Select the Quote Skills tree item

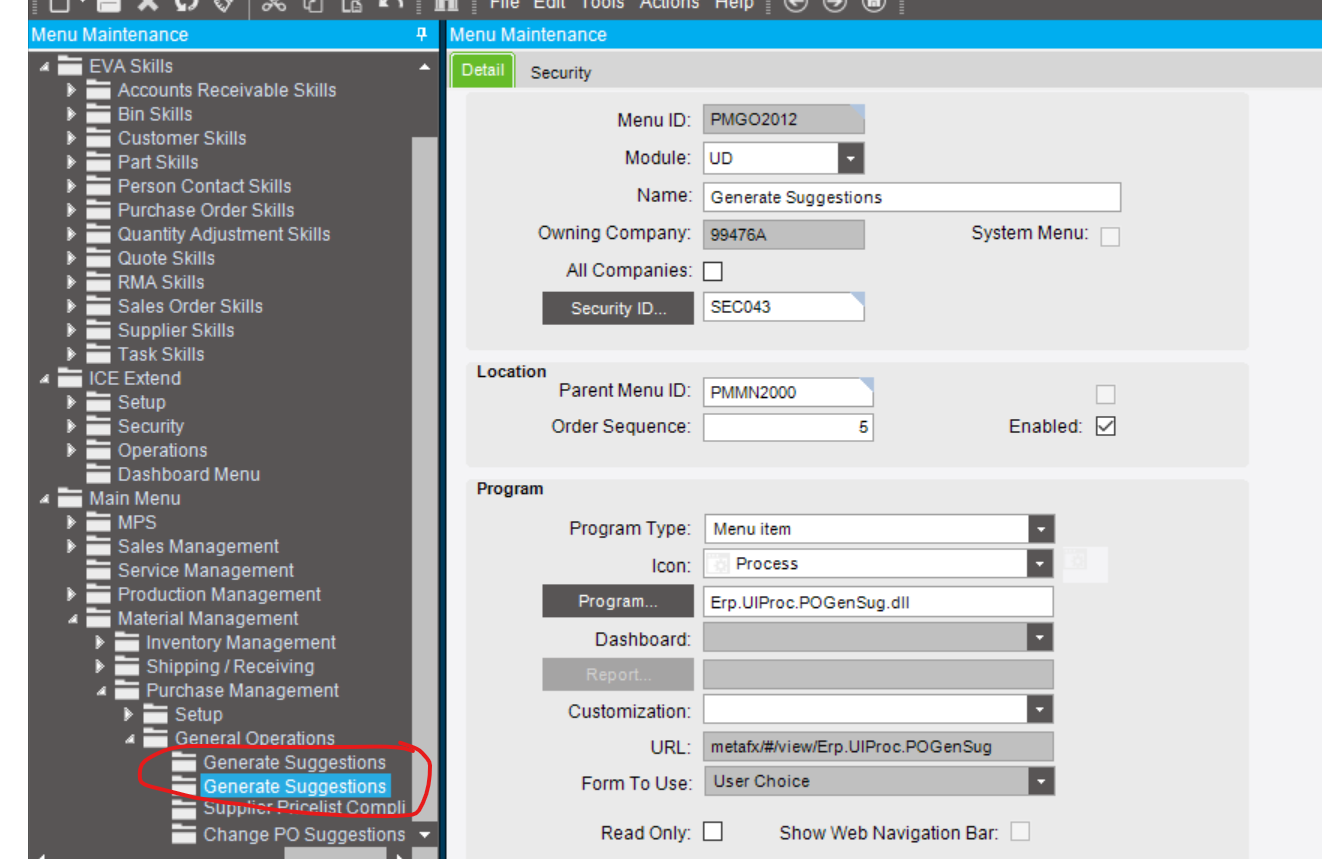[166, 258]
